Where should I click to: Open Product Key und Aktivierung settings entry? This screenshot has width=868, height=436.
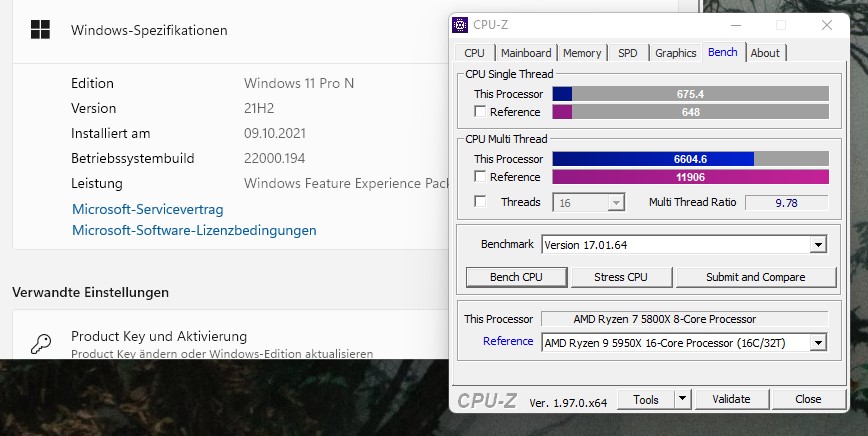pyautogui.click(x=230, y=335)
